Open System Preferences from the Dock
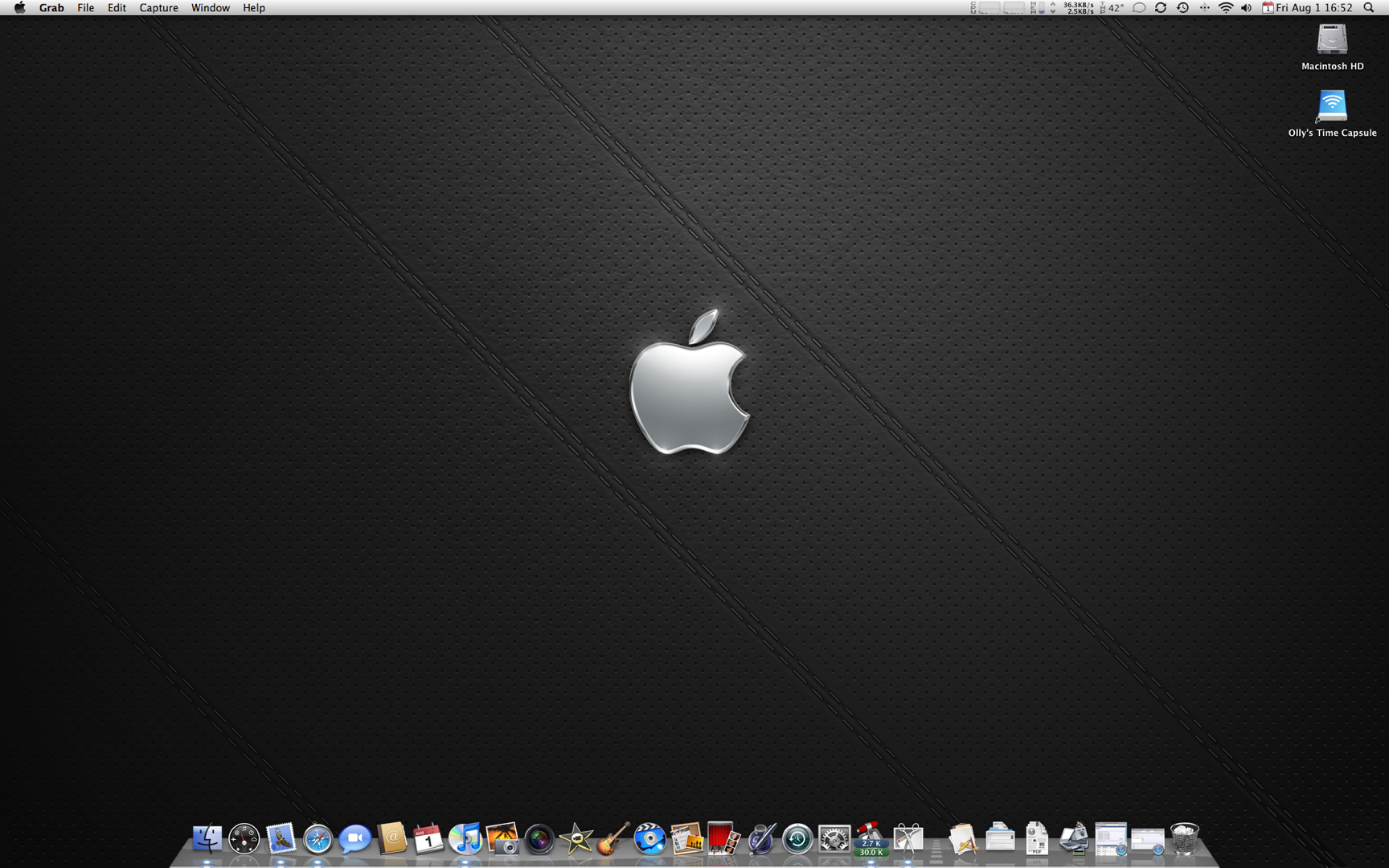Image resolution: width=1389 pixels, height=868 pixels. pos(834,841)
